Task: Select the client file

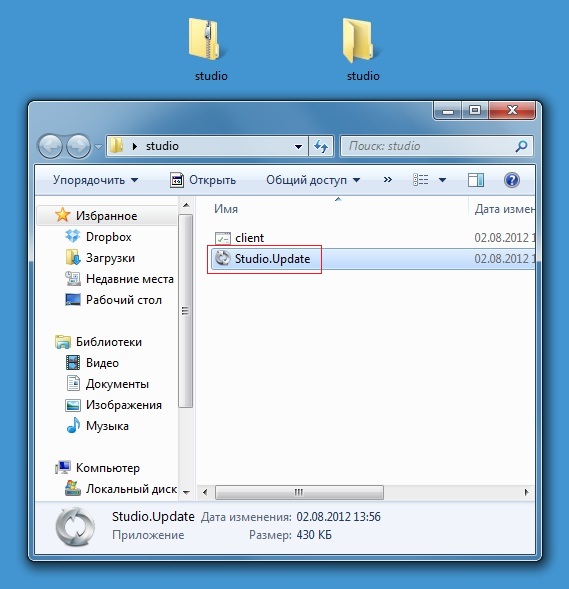Action: coord(373,238)
